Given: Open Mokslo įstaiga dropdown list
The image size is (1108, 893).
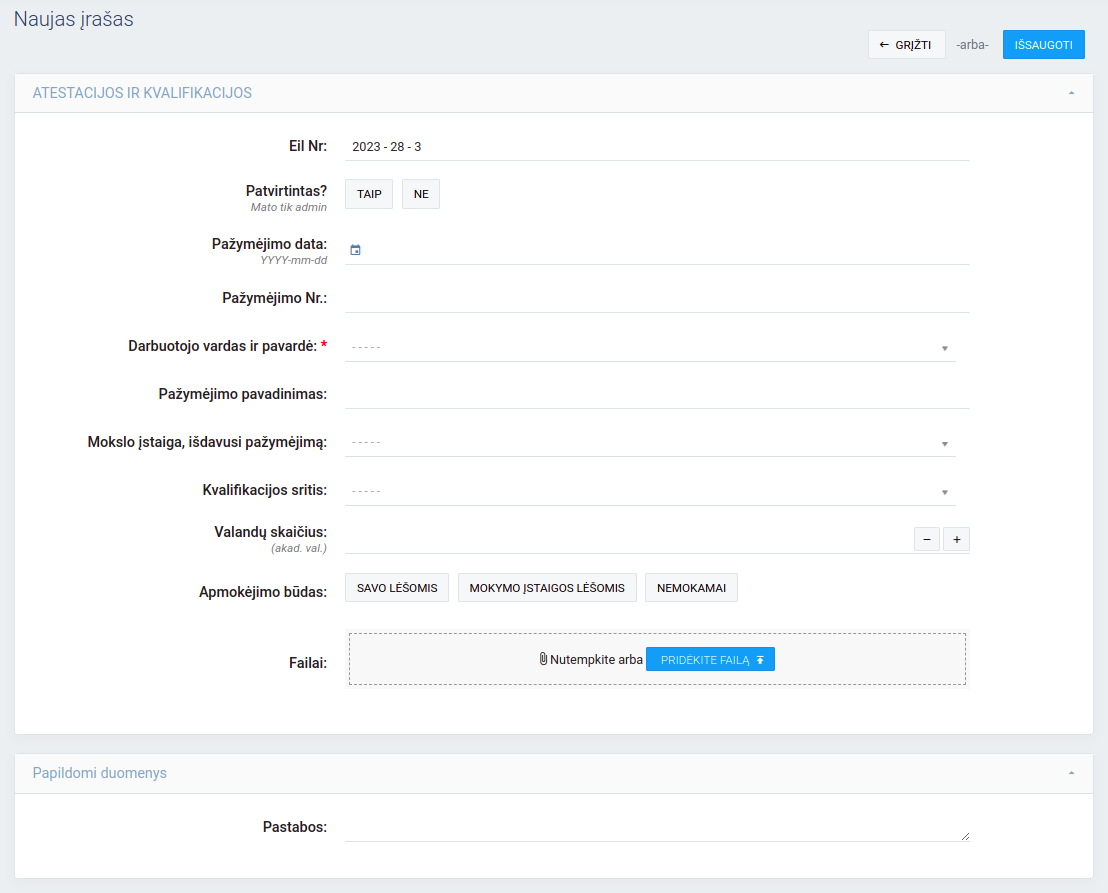Looking at the screenshot, I should click(650, 442).
